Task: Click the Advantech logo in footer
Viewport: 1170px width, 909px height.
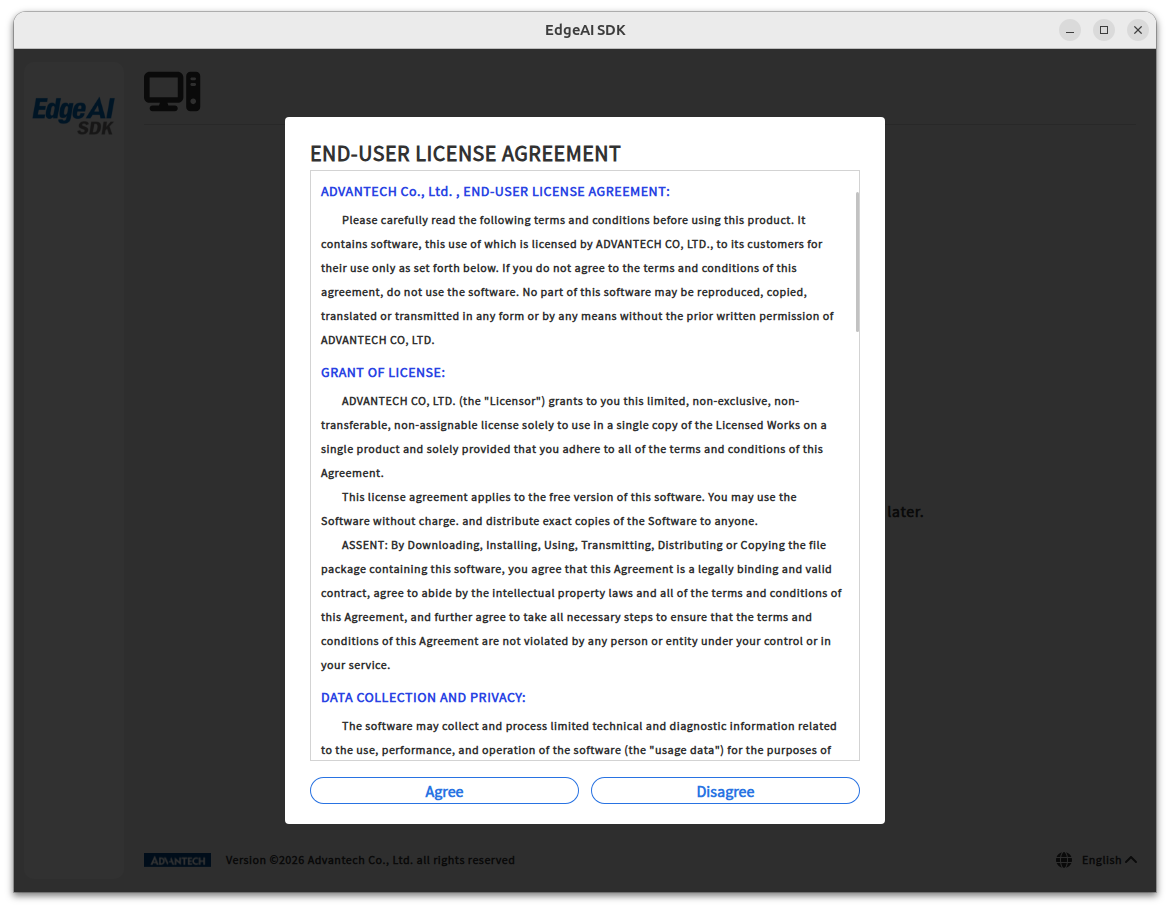Action: tap(178, 860)
